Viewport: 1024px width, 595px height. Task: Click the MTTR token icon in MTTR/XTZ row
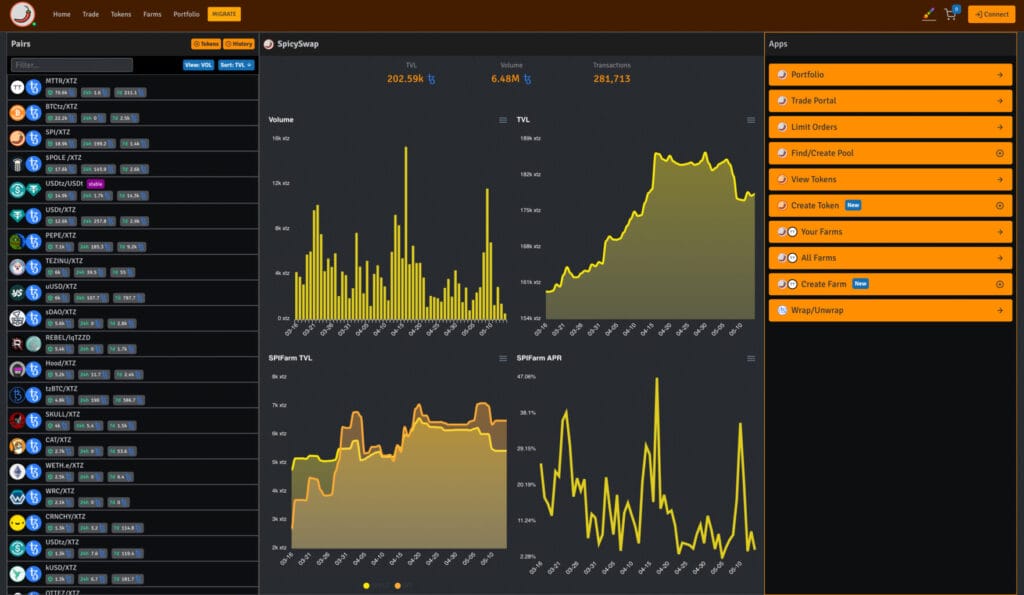[17, 87]
